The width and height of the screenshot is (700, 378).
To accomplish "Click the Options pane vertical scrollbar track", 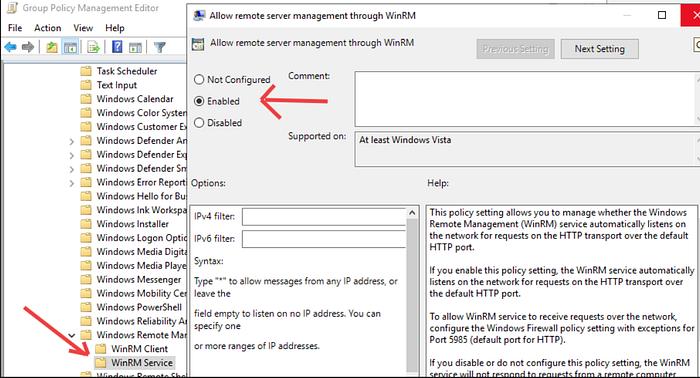I will tap(412, 295).
